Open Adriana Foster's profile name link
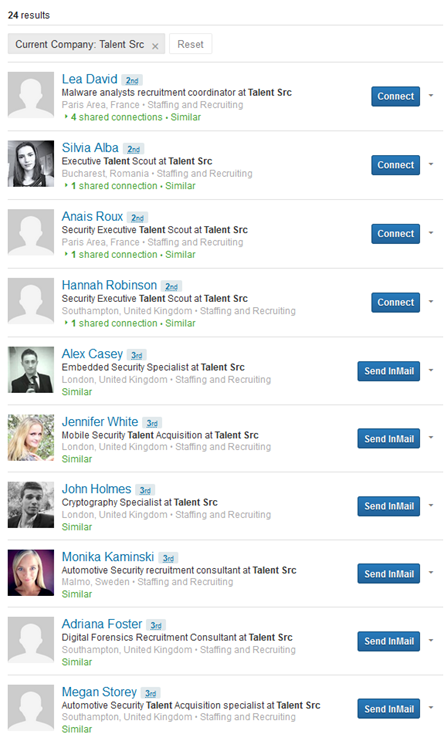This screenshot has width=444, height=741. pyautogui.click(x=102, y=624)
